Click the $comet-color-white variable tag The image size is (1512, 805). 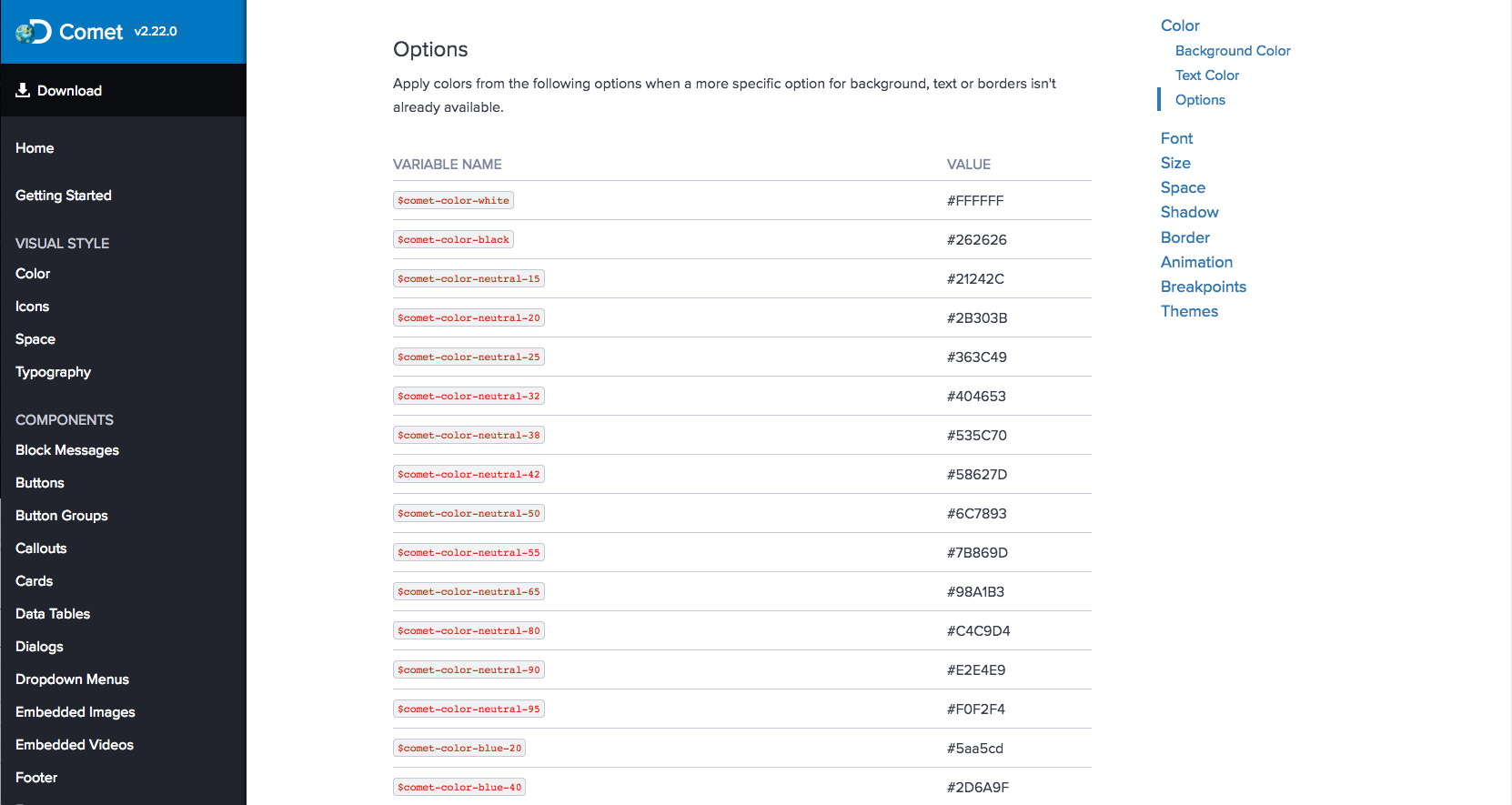453,200
